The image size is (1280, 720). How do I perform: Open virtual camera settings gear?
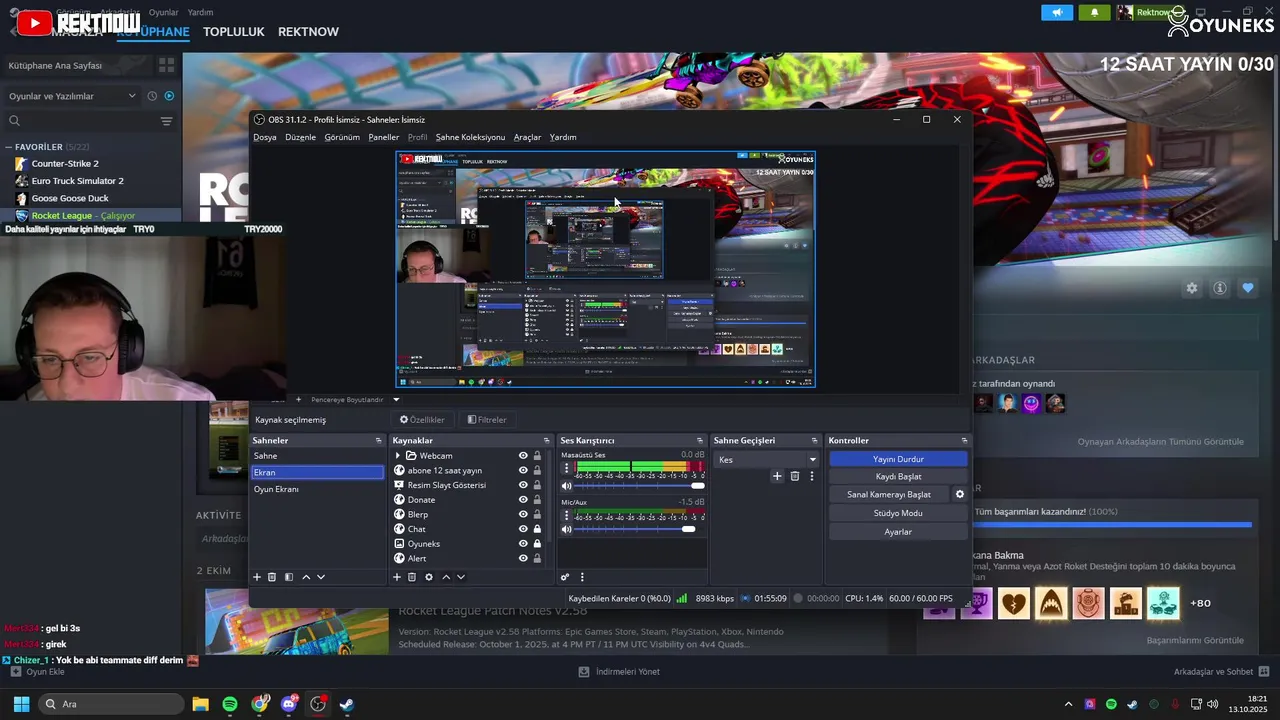tap(960, 494)
